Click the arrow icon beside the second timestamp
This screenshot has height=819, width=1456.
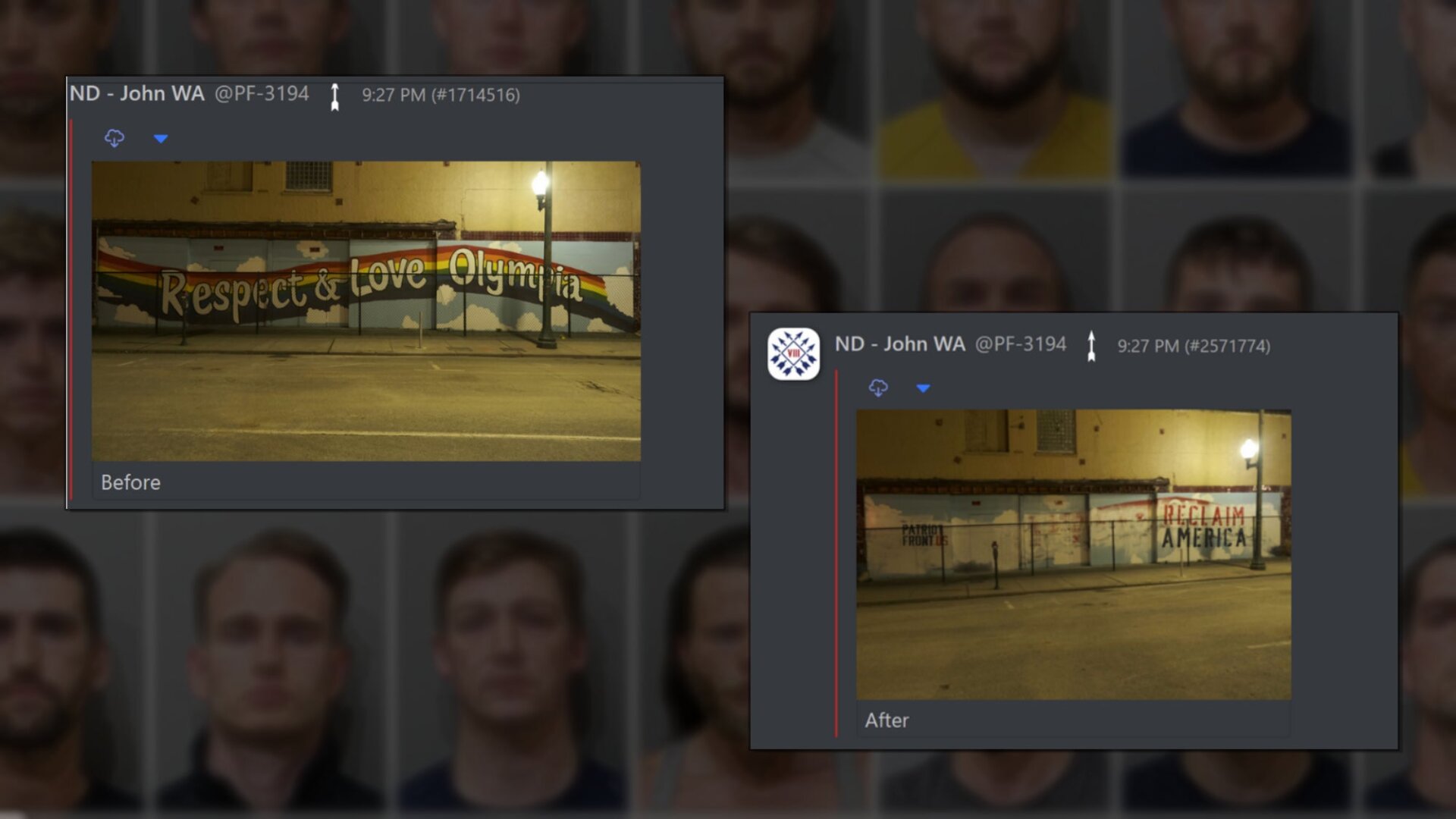[x=1092, y=345]
